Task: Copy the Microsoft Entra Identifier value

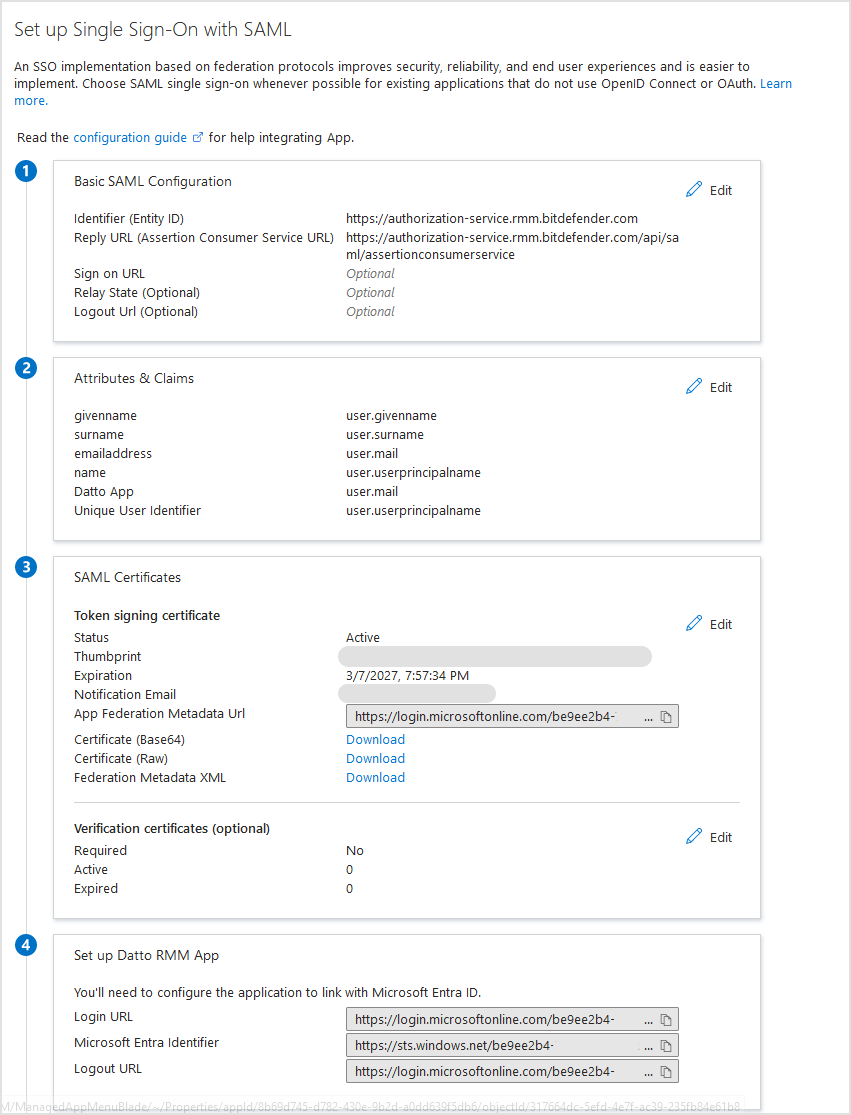Action: (x=666, y=1043)
